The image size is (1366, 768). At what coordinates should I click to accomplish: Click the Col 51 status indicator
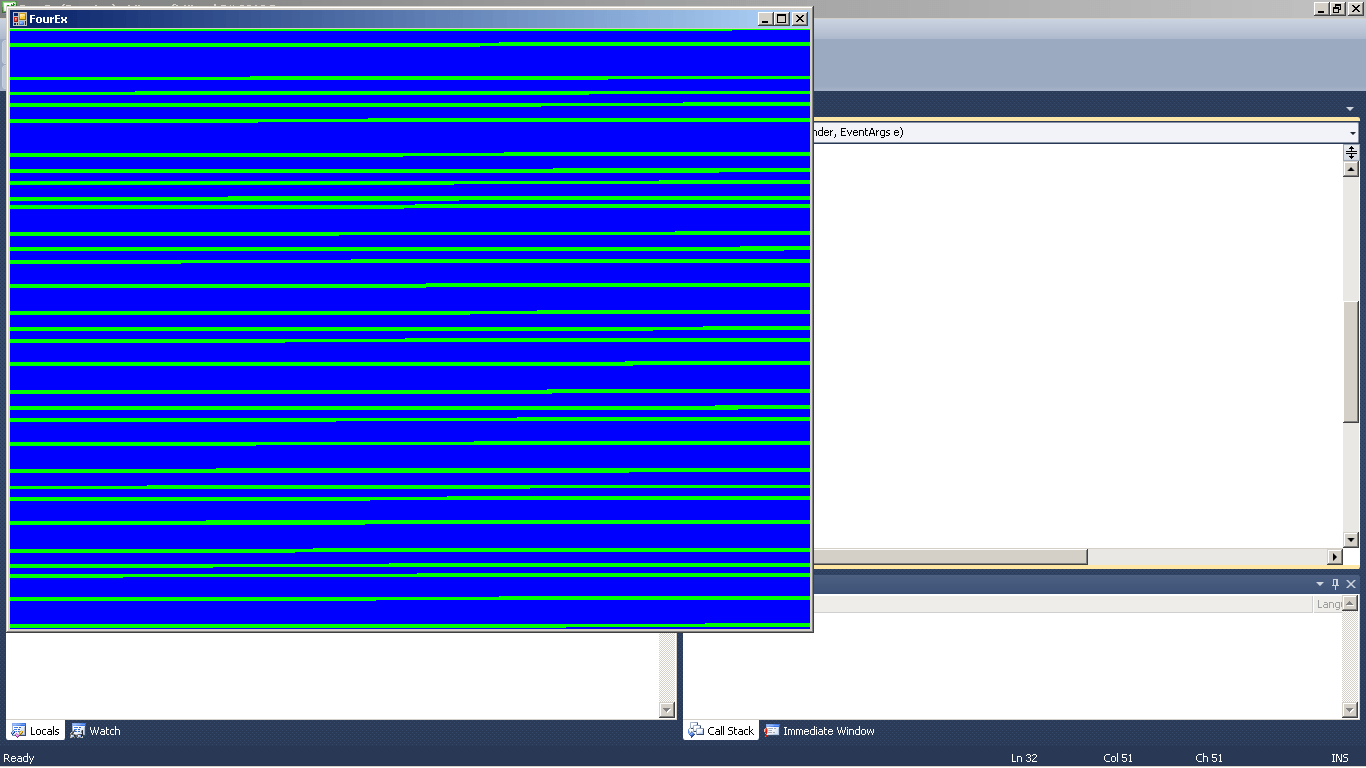(1118, 758)
